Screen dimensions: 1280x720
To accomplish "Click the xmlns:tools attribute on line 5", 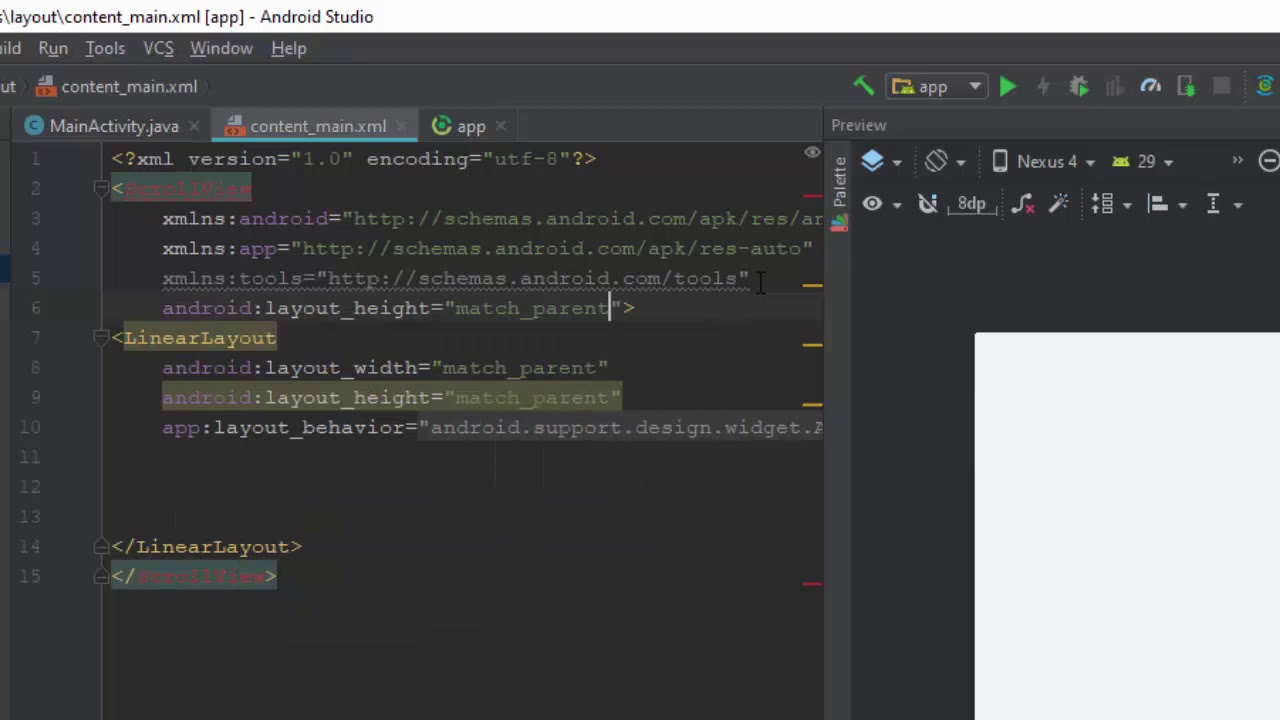I will (x=455, y=278).
